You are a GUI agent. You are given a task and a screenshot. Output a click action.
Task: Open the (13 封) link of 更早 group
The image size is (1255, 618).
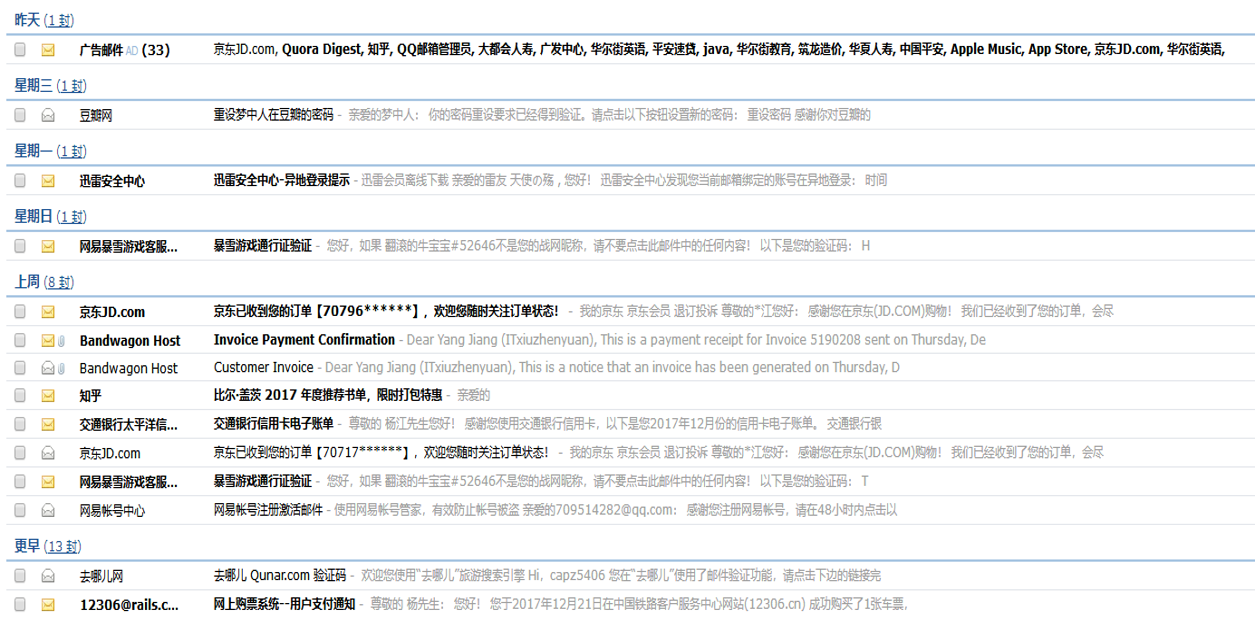pyautogui.click(x=62, y=547)
